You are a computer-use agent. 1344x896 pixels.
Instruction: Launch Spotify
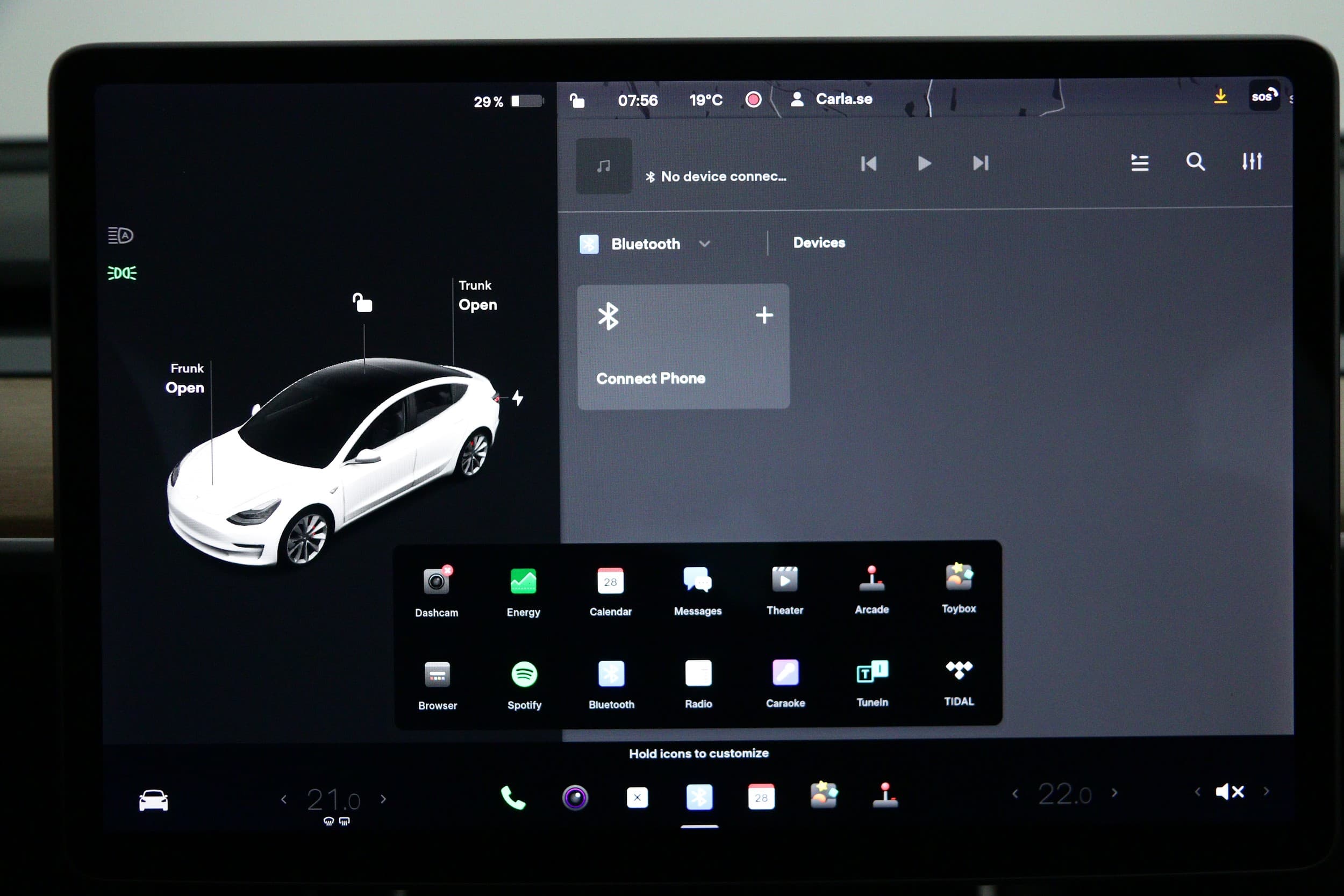(x=524, y=685)
